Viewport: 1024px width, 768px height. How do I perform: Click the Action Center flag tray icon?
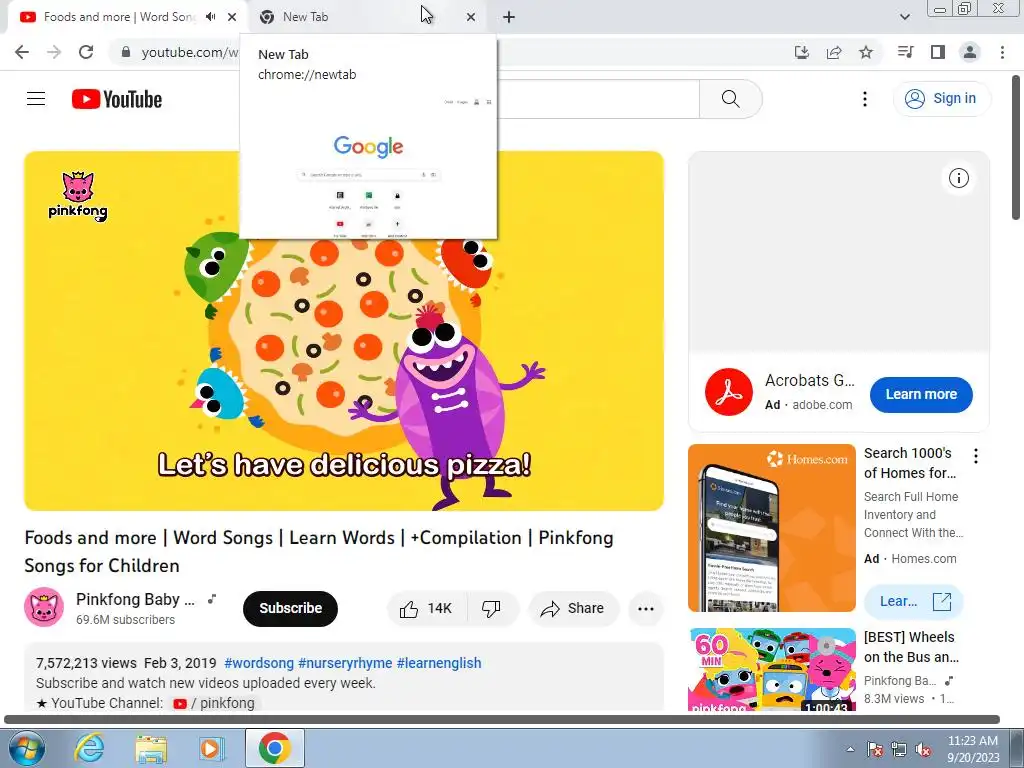pos(875,750)
